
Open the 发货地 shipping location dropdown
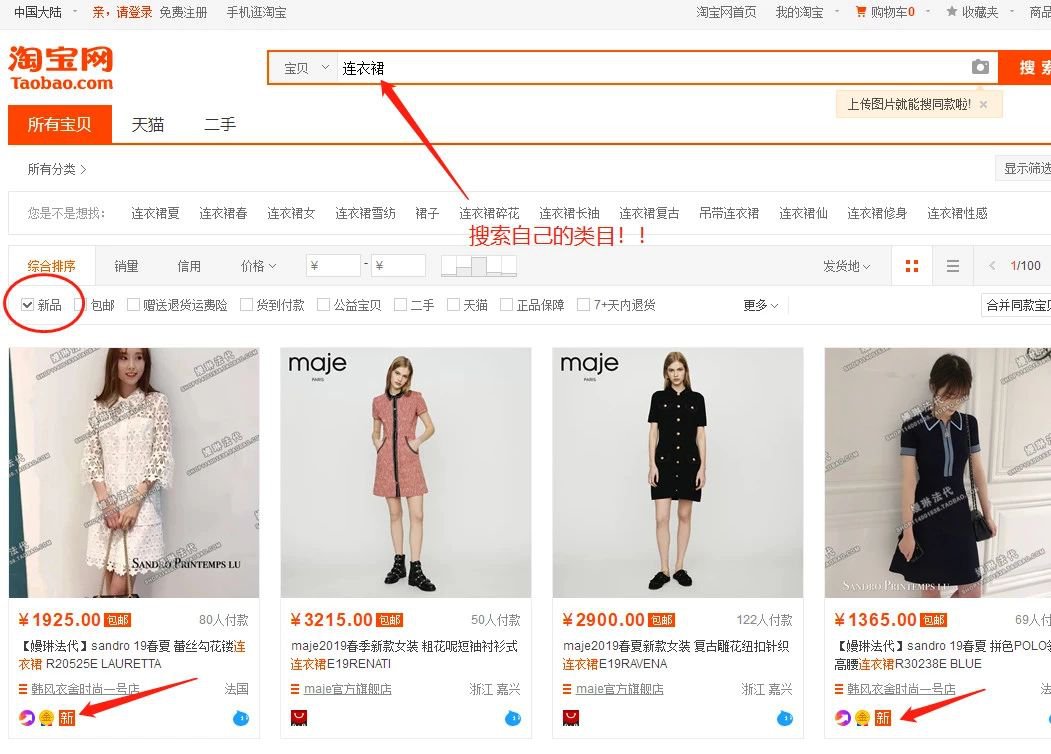(x=846, y=266)
